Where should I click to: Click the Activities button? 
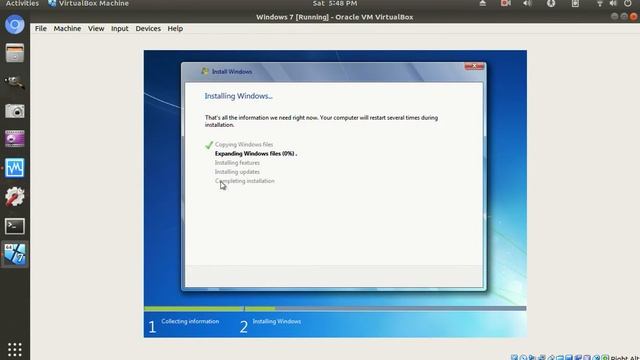22,4
